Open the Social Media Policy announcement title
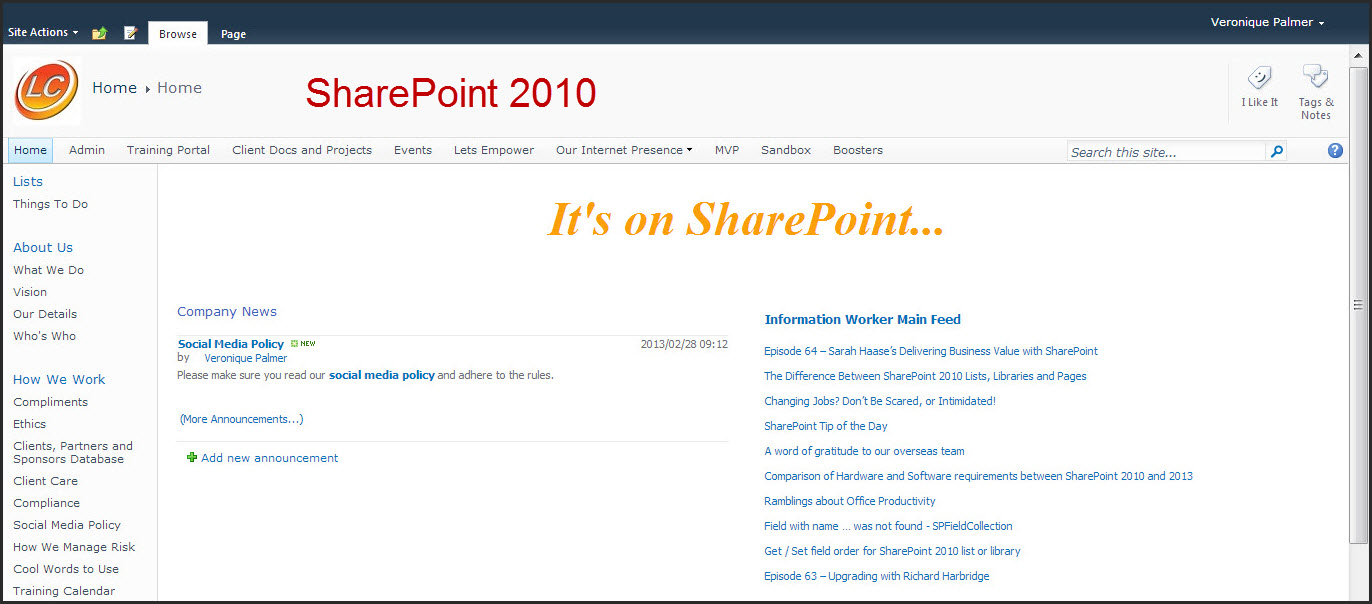The width and height of the screenshot is (1372, 604). [231, 344]
